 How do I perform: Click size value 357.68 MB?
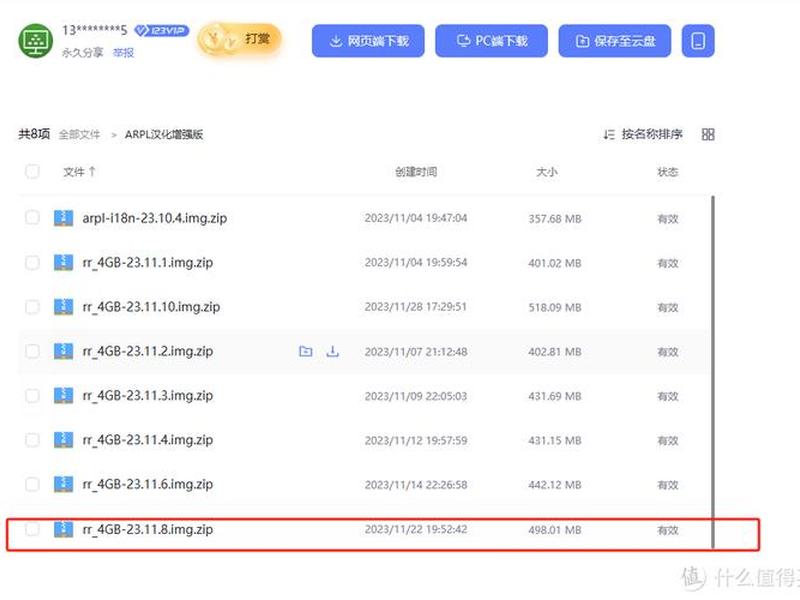tap(555, 219)
